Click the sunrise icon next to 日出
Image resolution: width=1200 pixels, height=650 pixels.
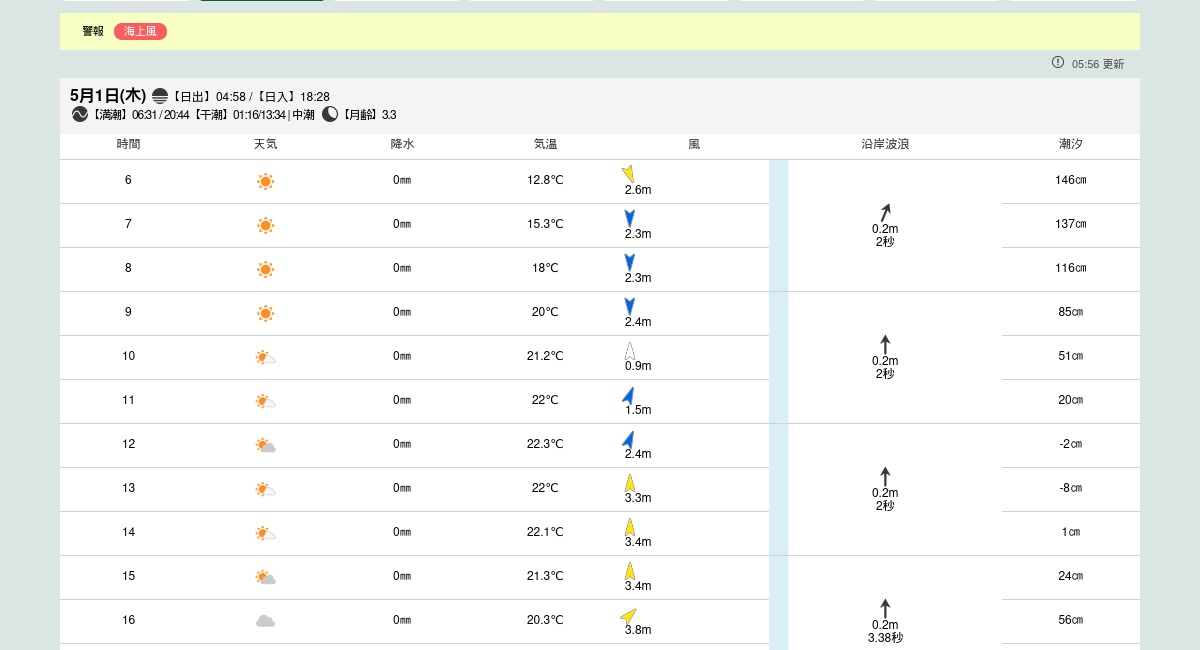pyautogui.click(x=160, y=96)
